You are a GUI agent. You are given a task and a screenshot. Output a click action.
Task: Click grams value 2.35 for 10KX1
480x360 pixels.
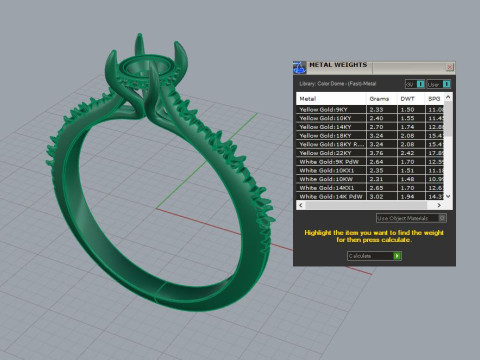(376, 170)
